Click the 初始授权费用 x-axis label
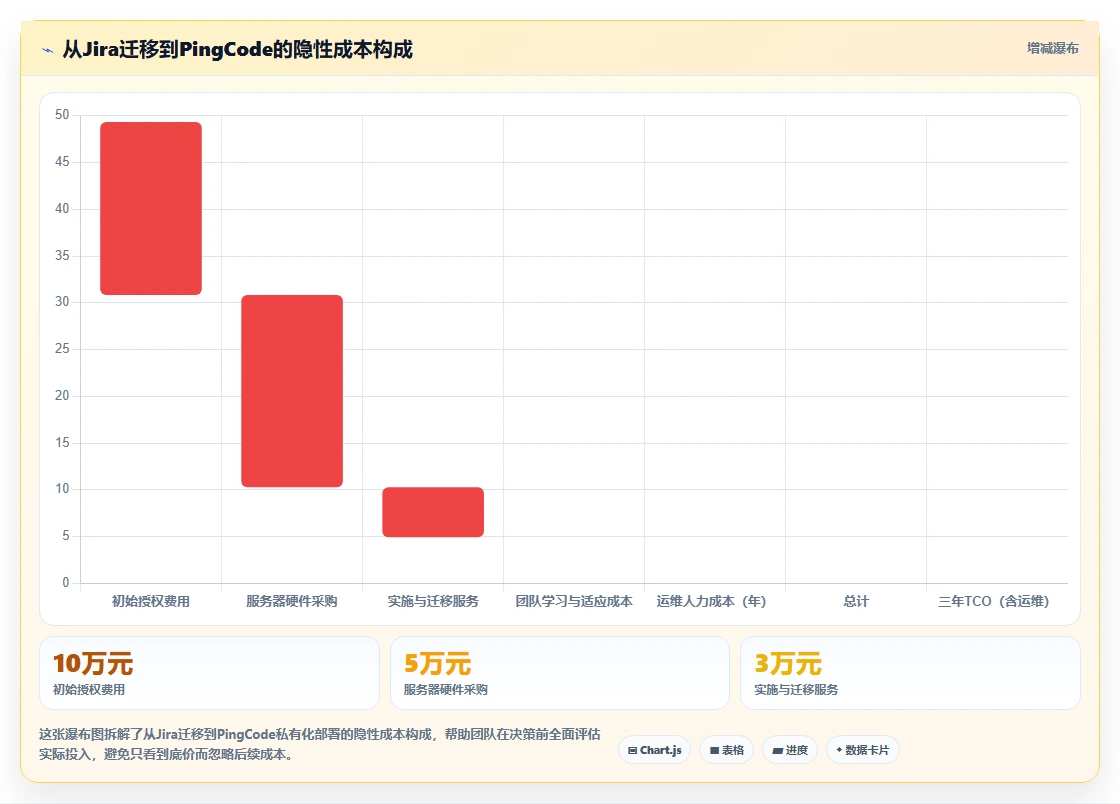The height and width of the screenshot is (804, 1120). [x=151, y=601]
